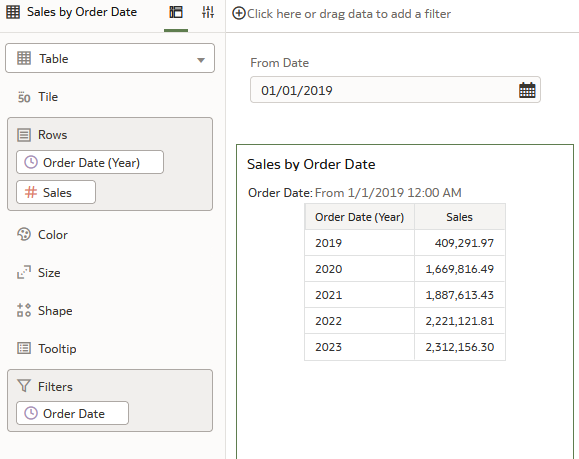Click the hash icon on Sales pill
This screenshot has height=459, width=579.
(31, 192)
